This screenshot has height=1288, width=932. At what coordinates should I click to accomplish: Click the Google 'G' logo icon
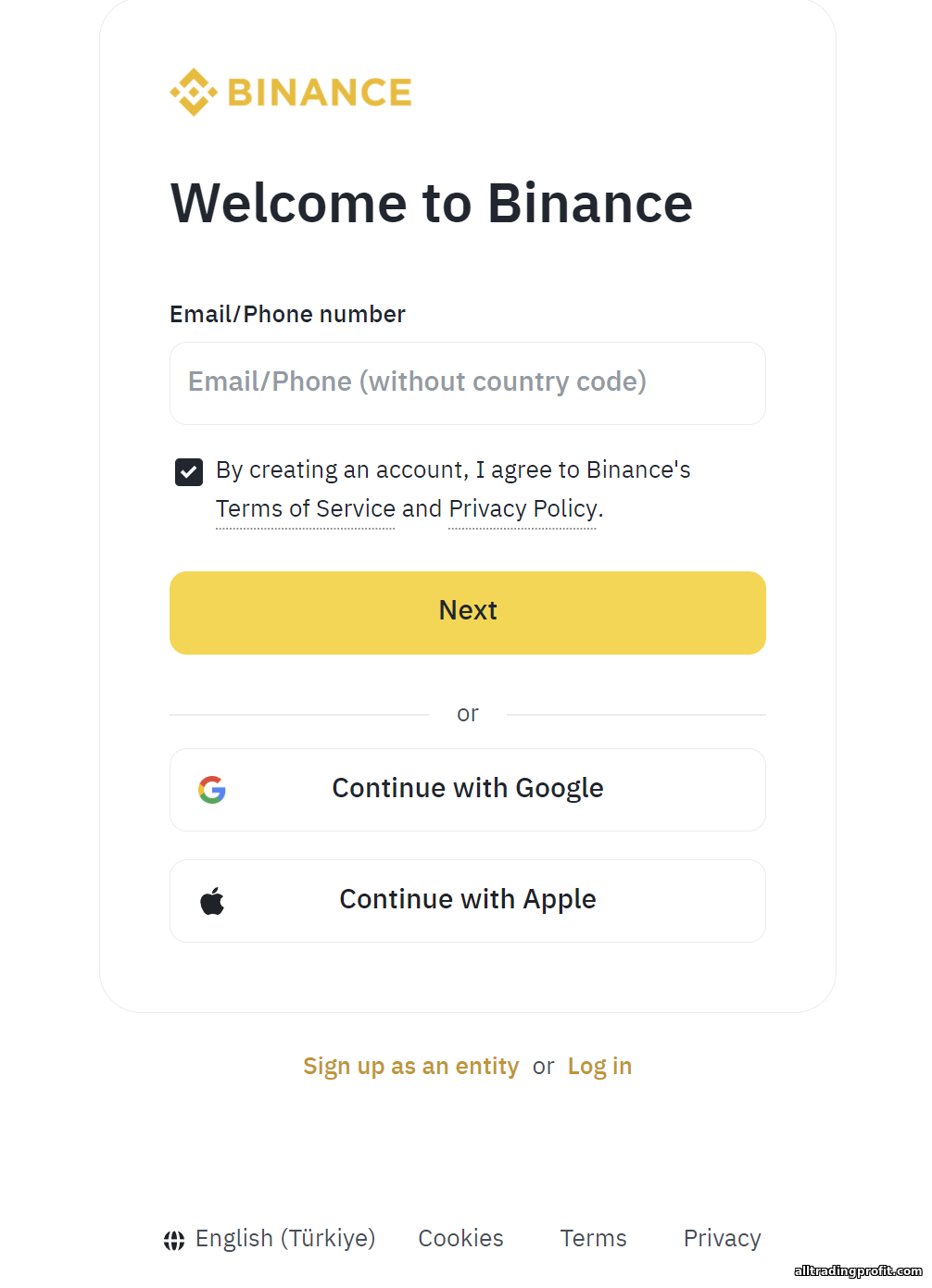point(212,790)
